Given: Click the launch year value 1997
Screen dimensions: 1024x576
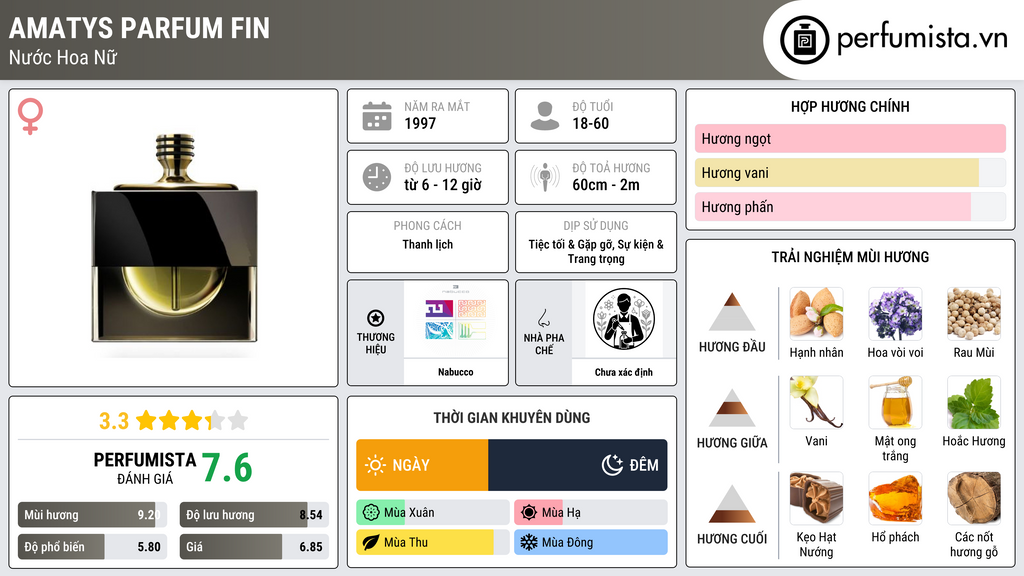Looking at the screenshot, I should [420, 123].
